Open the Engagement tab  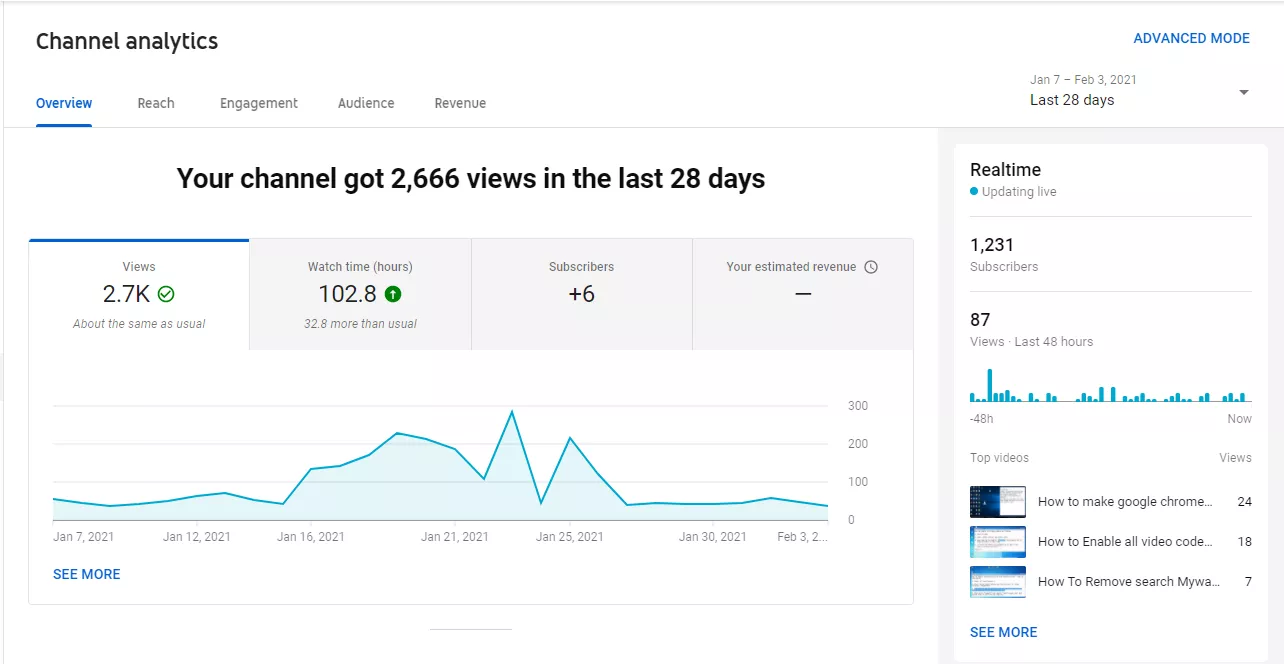[259, 103]
